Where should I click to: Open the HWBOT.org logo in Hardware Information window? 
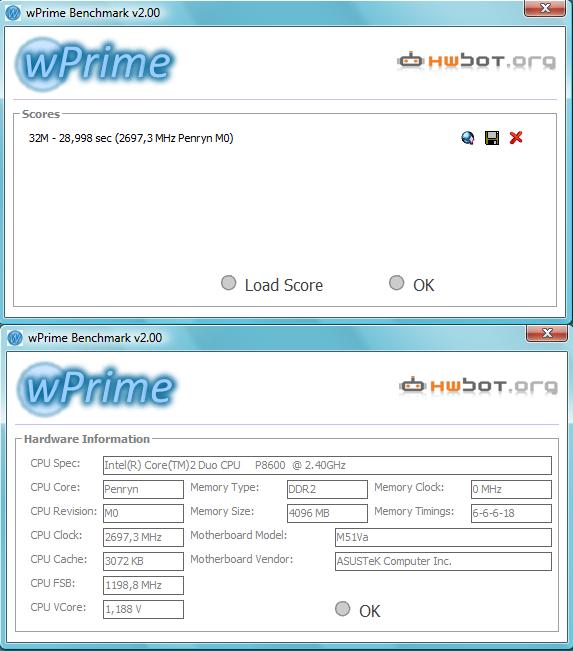478,386
